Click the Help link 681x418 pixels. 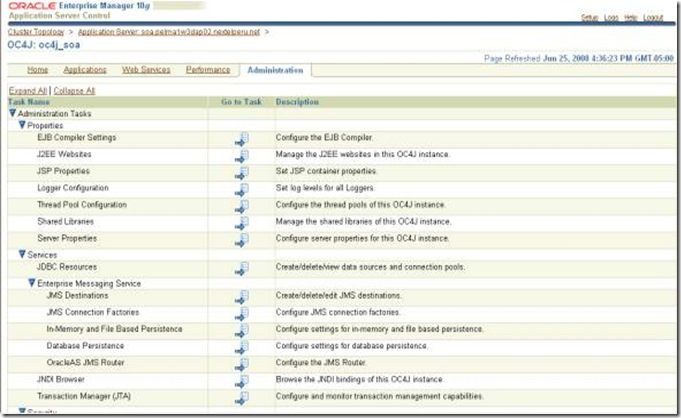pyautogui.click(x=631, y=18)
